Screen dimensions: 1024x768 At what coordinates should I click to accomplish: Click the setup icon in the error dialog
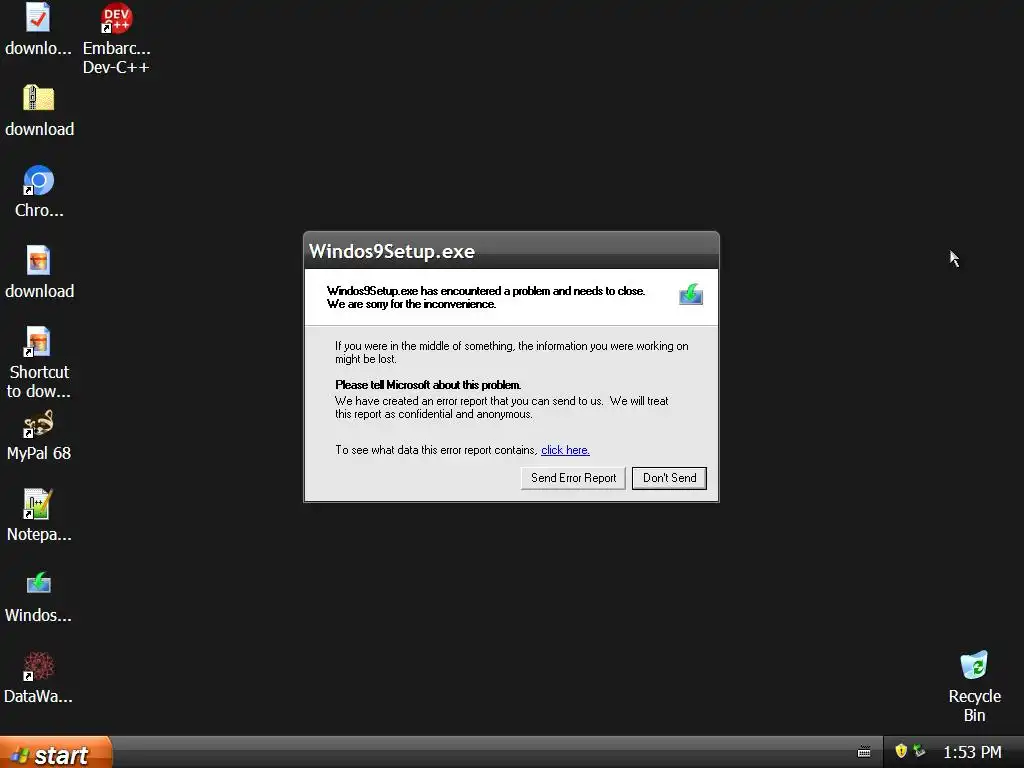coord(691,295)
